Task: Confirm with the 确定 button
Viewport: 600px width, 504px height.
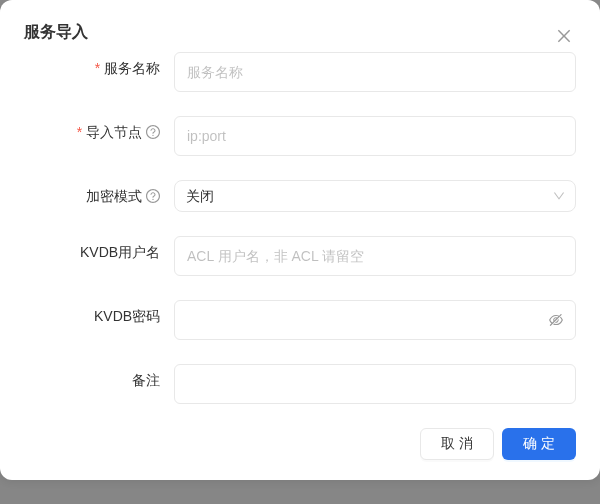Action: (x=539, y=444)
